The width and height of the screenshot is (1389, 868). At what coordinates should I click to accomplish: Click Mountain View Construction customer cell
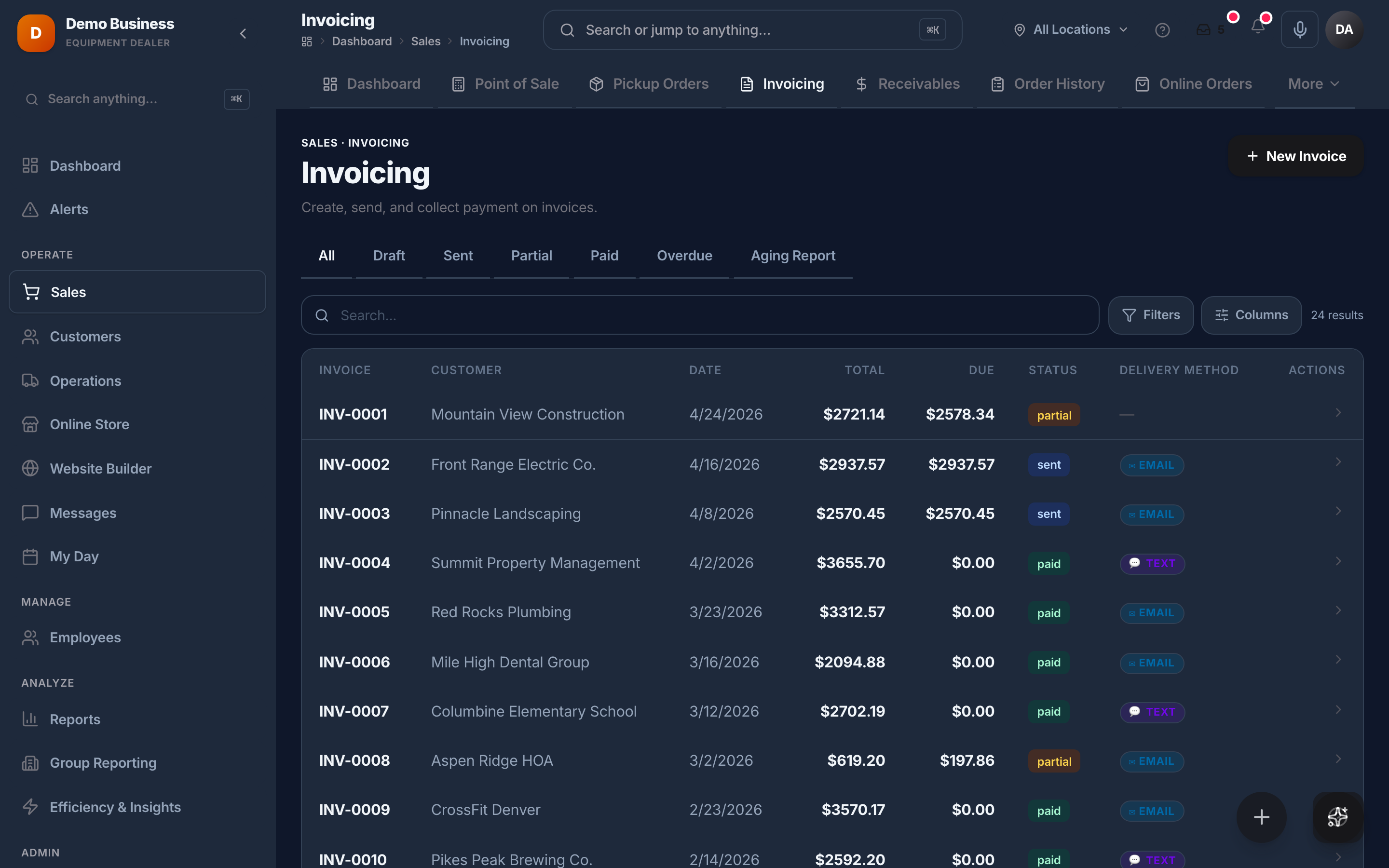(528, 415)
